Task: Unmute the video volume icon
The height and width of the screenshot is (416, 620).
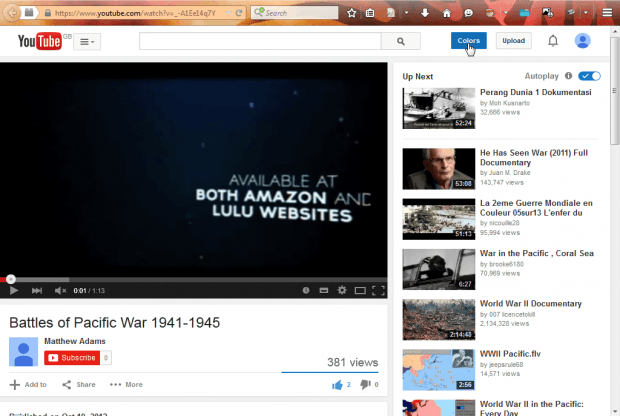Action: 60,290
